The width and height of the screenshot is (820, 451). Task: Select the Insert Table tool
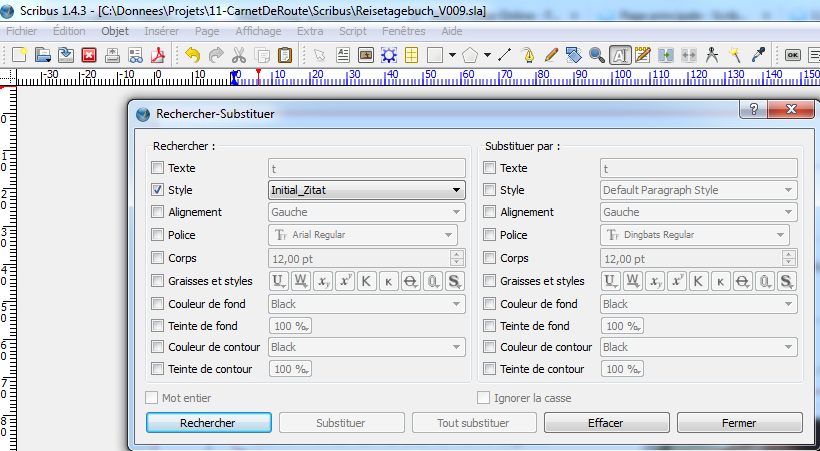click(411, 55)
